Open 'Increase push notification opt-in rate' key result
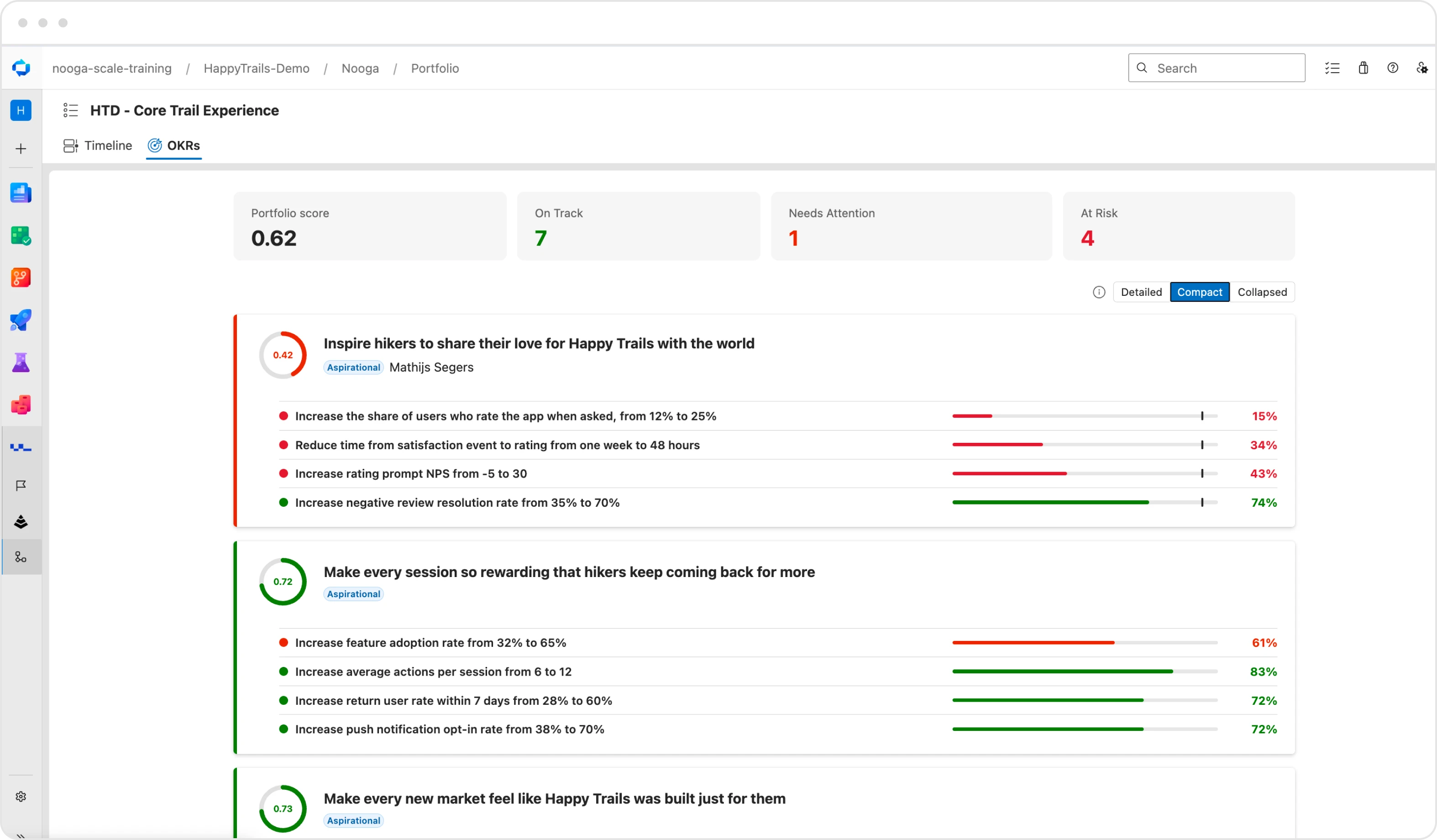Screen dimensions: 1437x840 click(x=449, y=730)
